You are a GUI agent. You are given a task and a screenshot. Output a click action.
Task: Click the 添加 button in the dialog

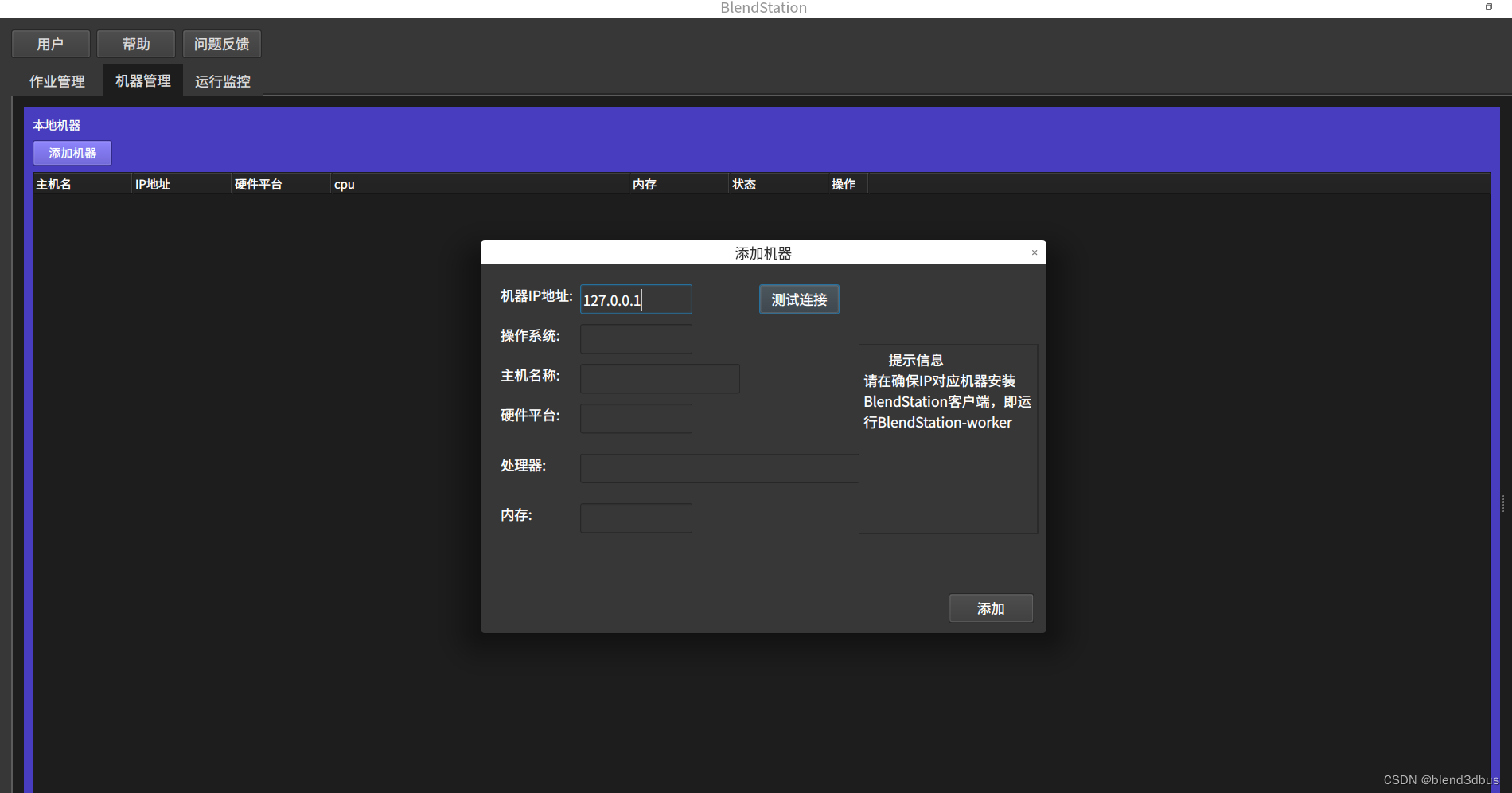click(x=991, y=608)
